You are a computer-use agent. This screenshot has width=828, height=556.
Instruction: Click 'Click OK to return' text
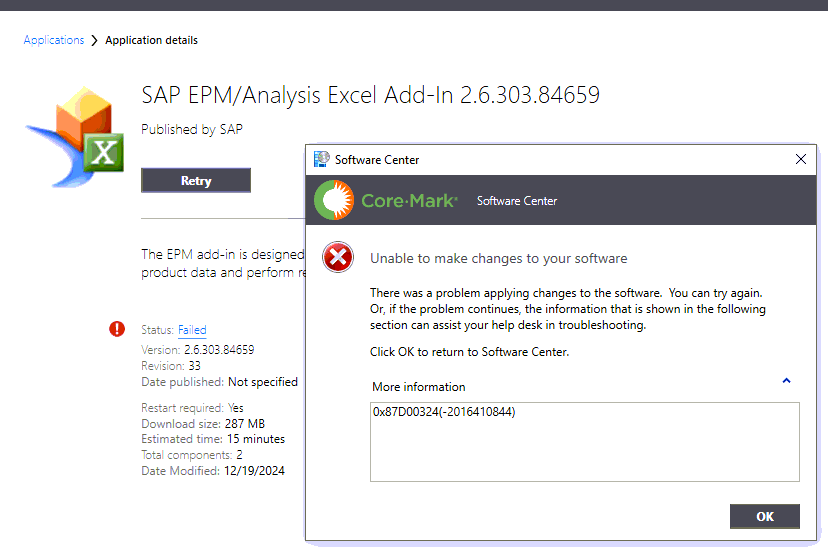click(469, 352)
